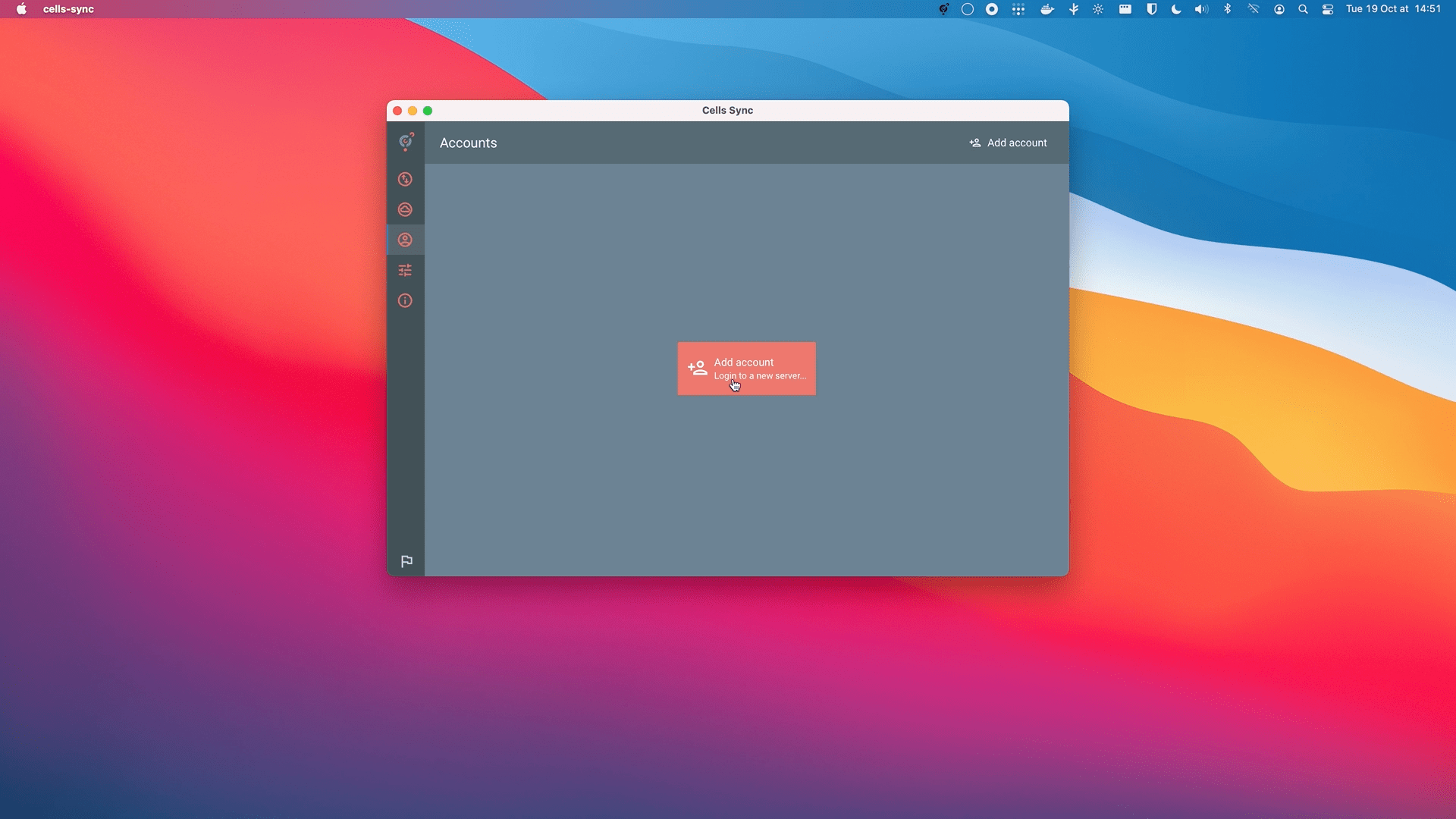Click the user account menu bar icon
1456x819 pixels.
(x=1279, y=9)
